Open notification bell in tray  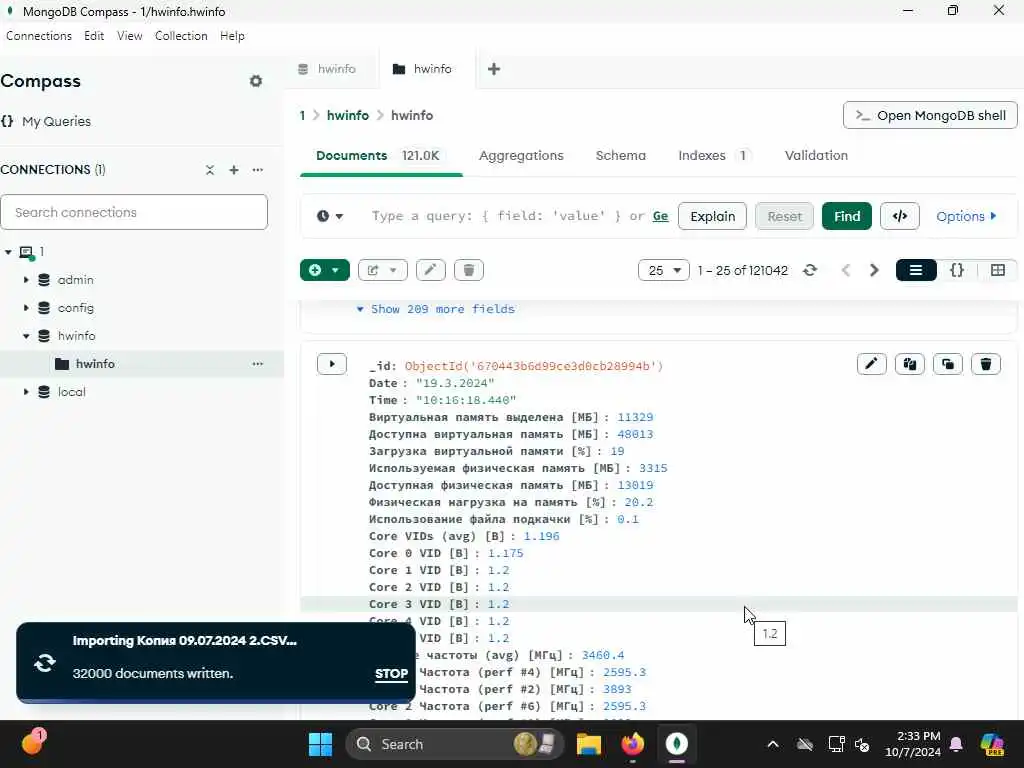tap(956, 744)
